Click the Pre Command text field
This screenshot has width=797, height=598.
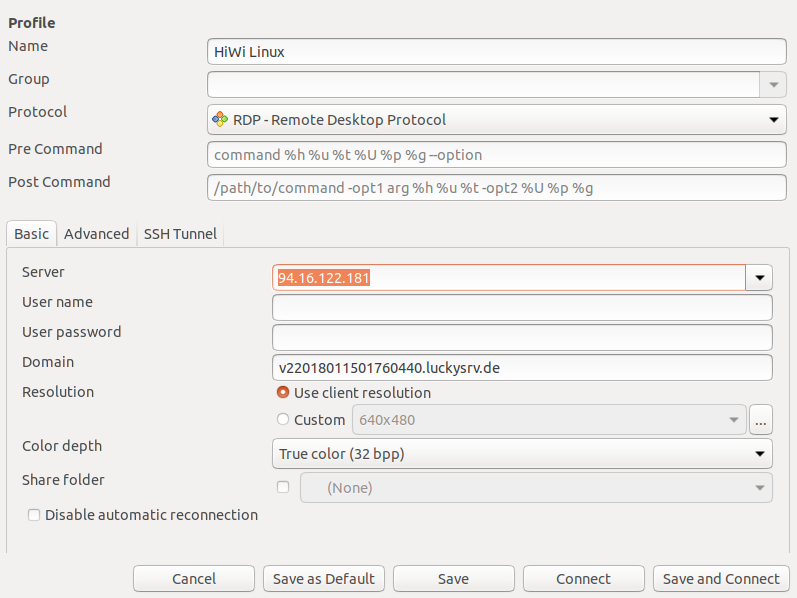[497, 155]
